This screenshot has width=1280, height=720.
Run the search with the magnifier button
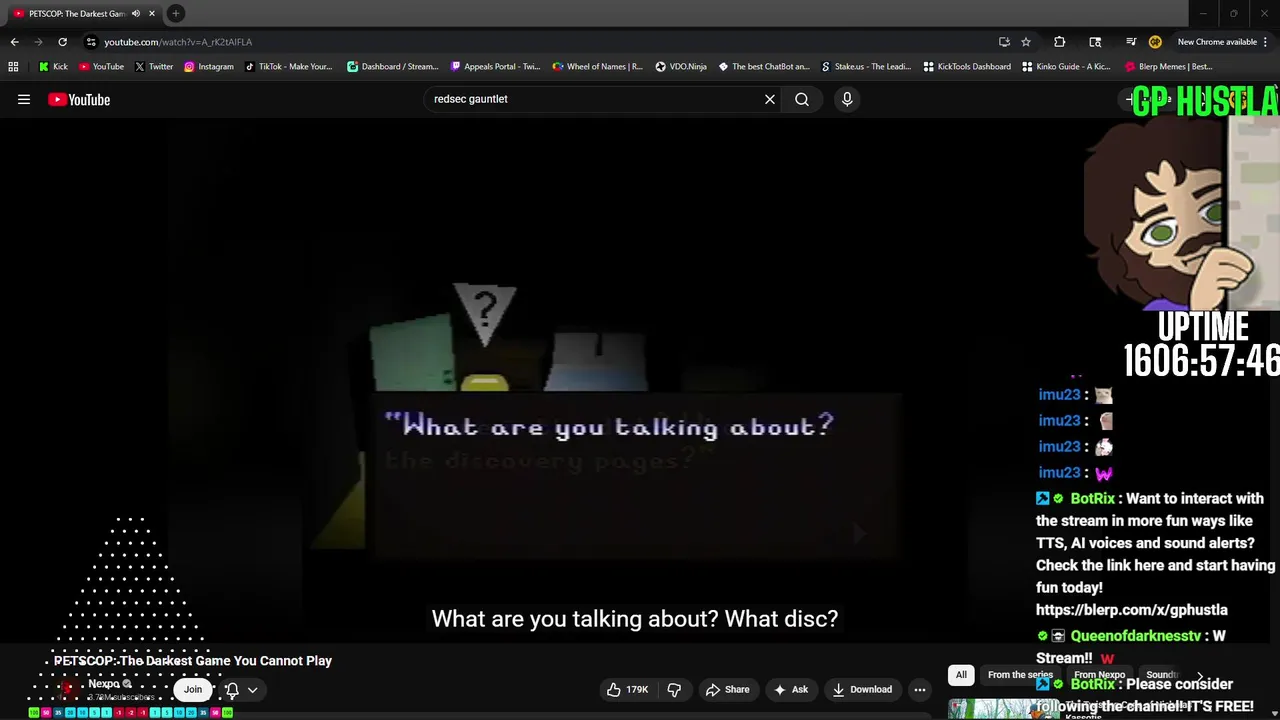[802, 99]
